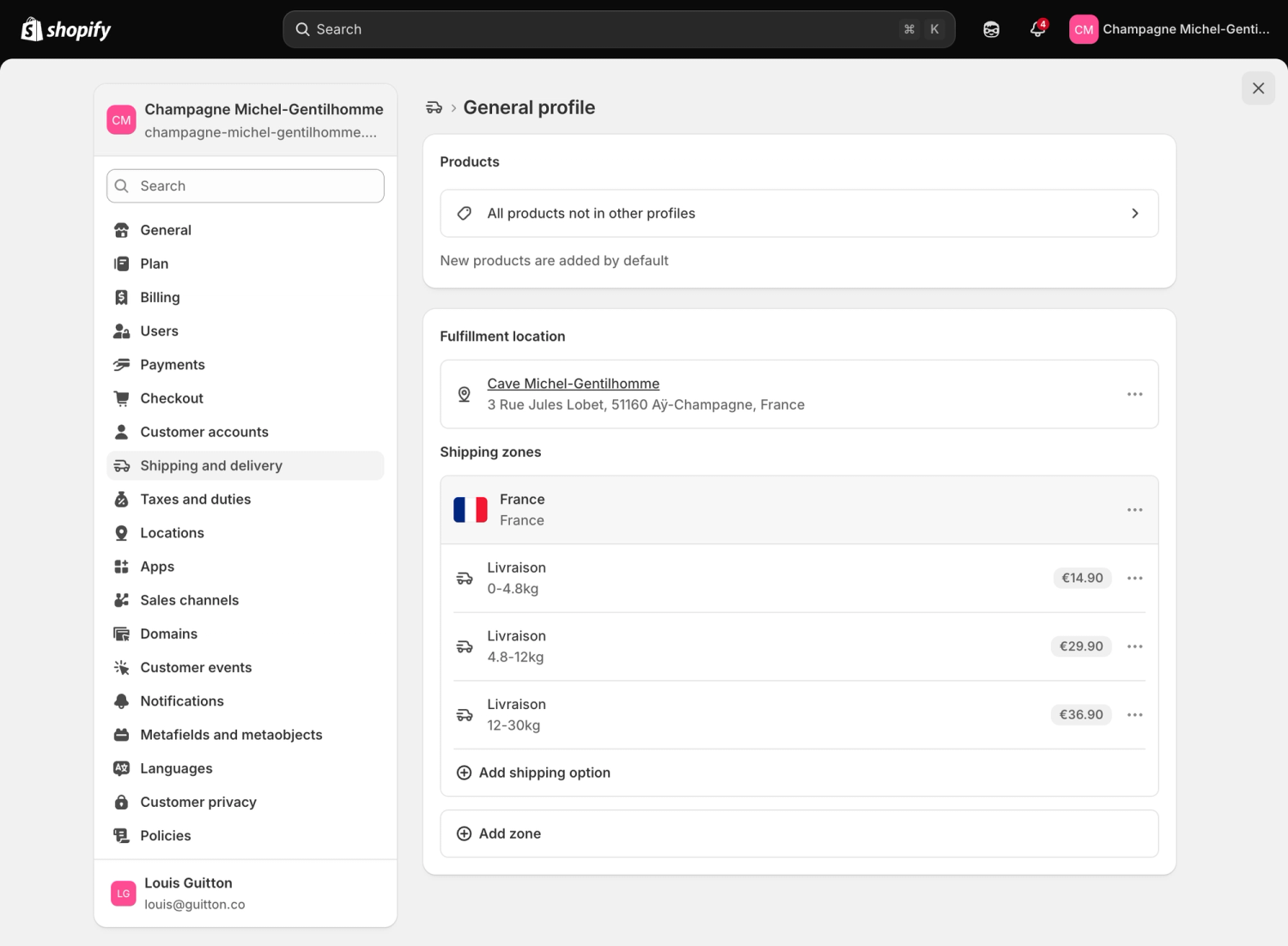Go to Locations settings
1288x946 pixels.
coord(246,533)
